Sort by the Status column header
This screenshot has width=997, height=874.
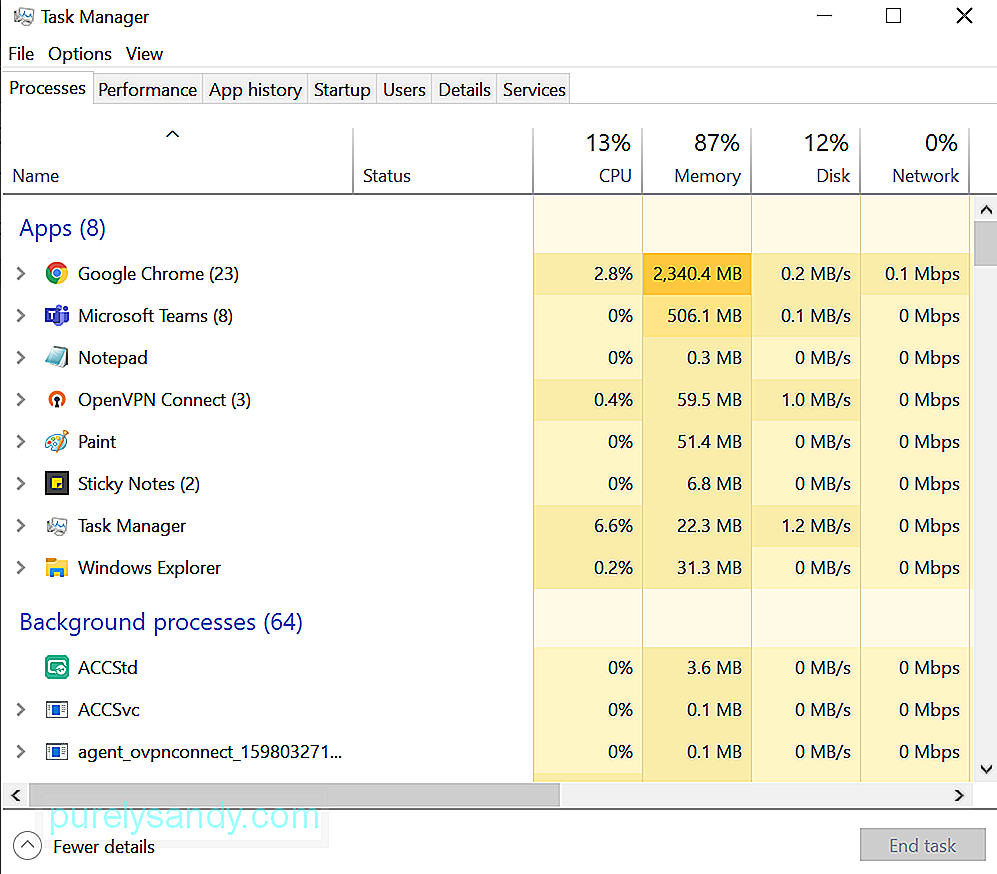[443, 161]
